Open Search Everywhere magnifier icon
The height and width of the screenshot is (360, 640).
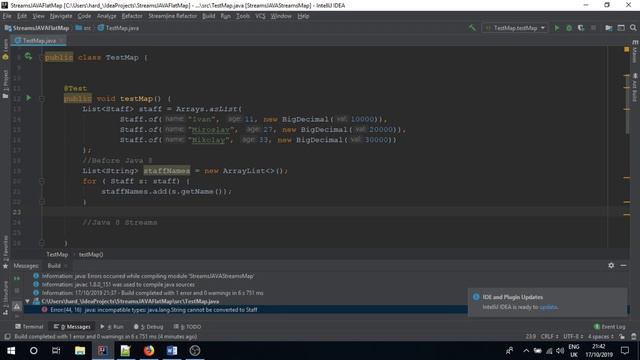tap(633, 28)
